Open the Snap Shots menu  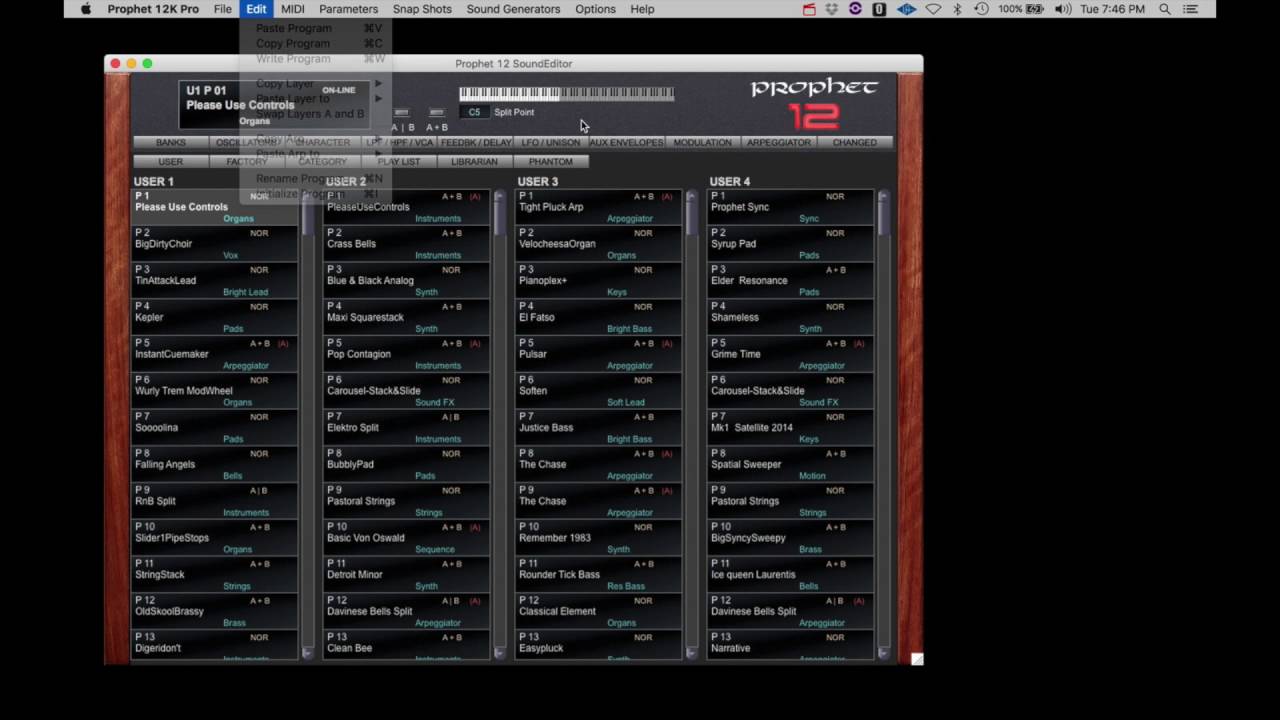(x=422, y=9)
